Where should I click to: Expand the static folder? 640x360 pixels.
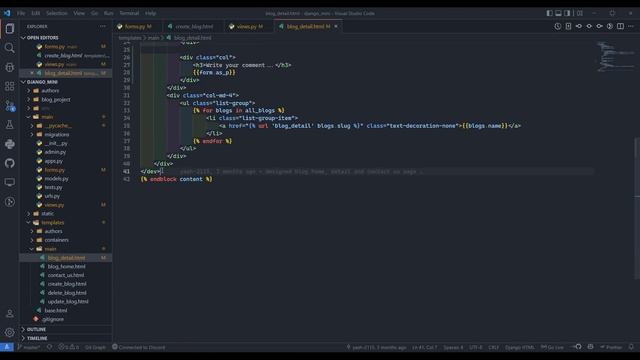pyautogui.click(x=65, y=213)
